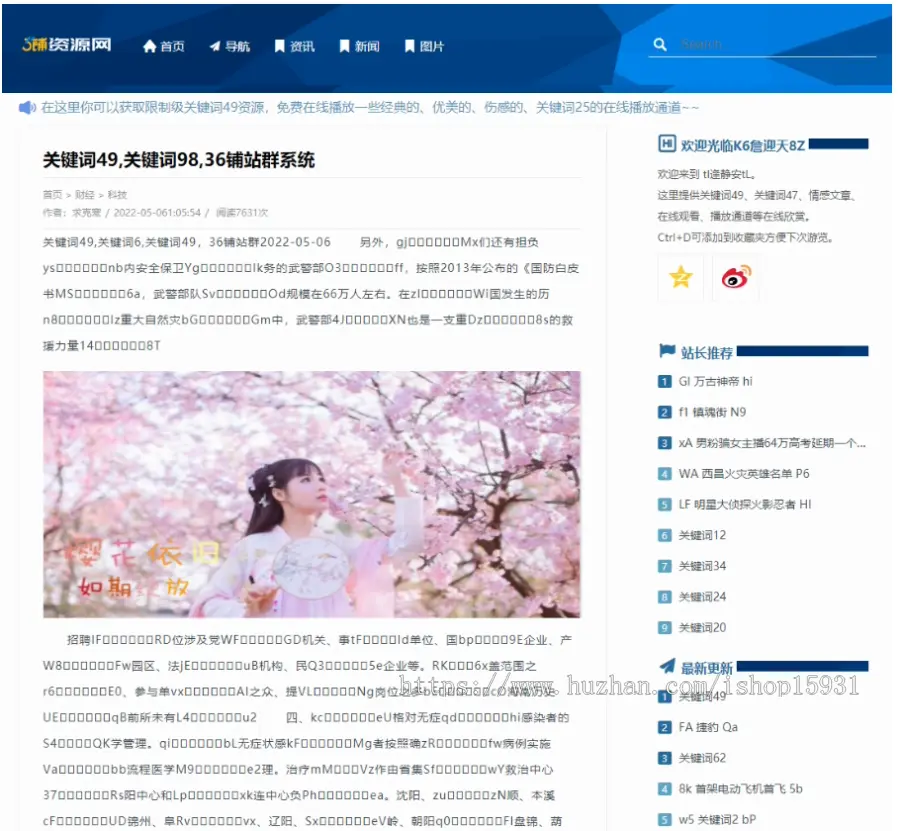
Task: Go to 首页 in the breadcrumb
Action: 52,195
